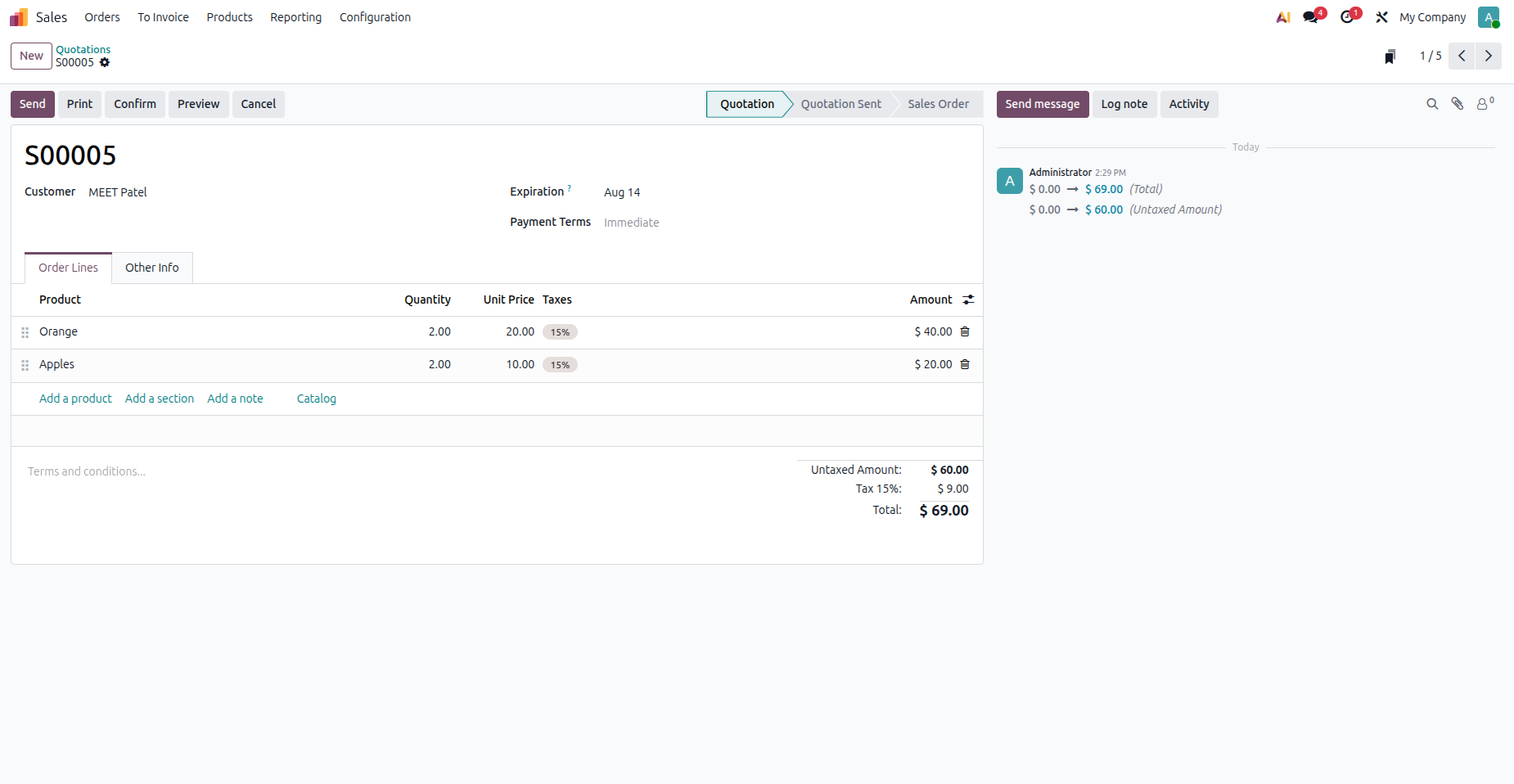Go to the next record arrow
1514x784 pixels.
point(1489,56)
